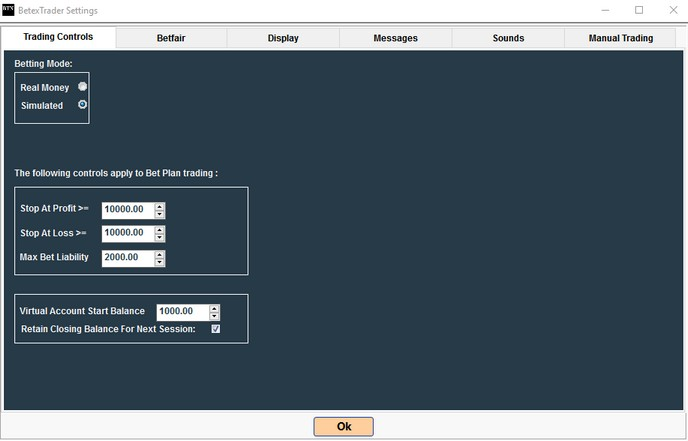The image size is (688, 441).
Task: Select the Real Money radio button
Action: (x=82, y=87)
